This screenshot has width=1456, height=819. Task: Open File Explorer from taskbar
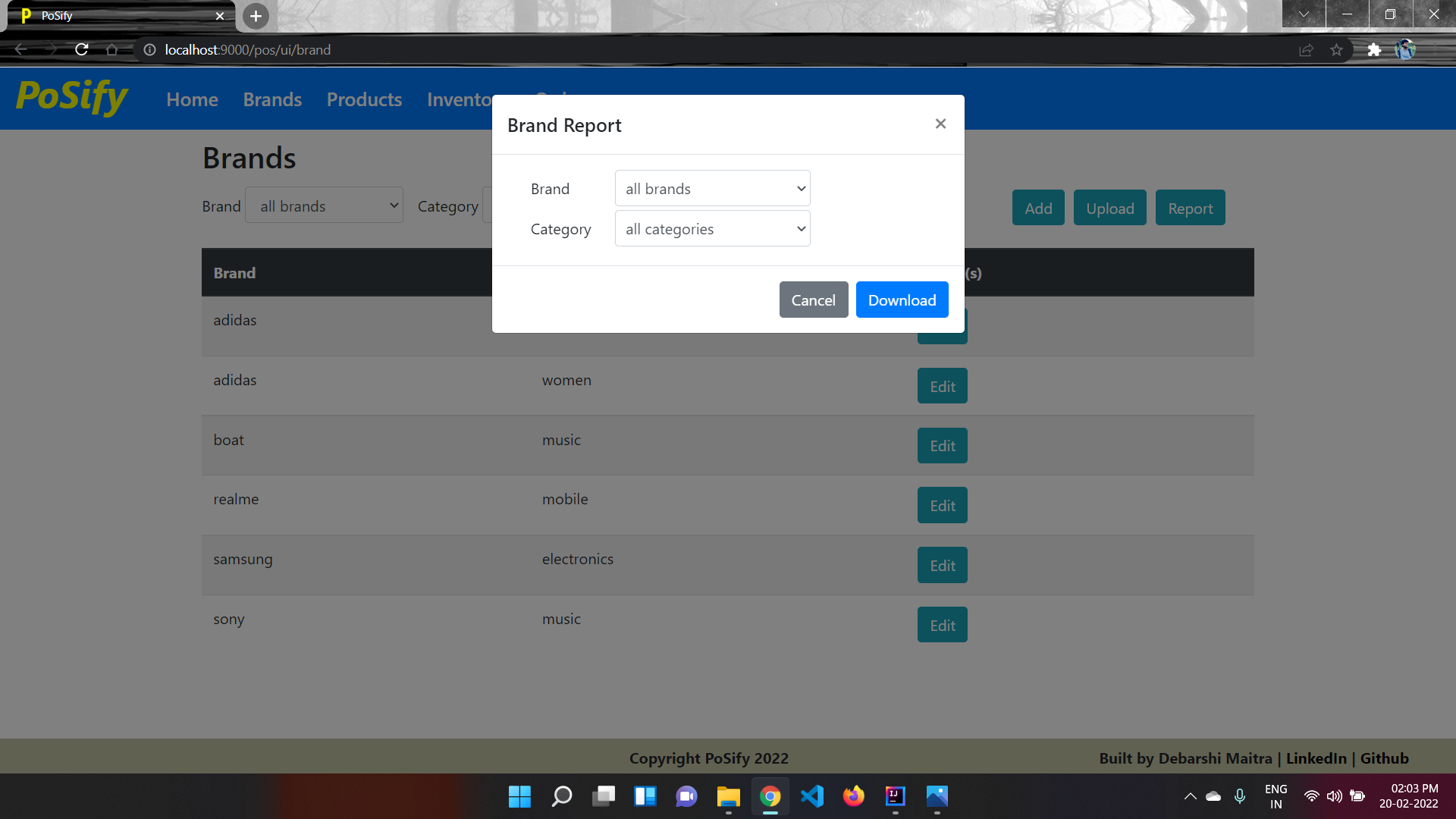pos(728,796)
